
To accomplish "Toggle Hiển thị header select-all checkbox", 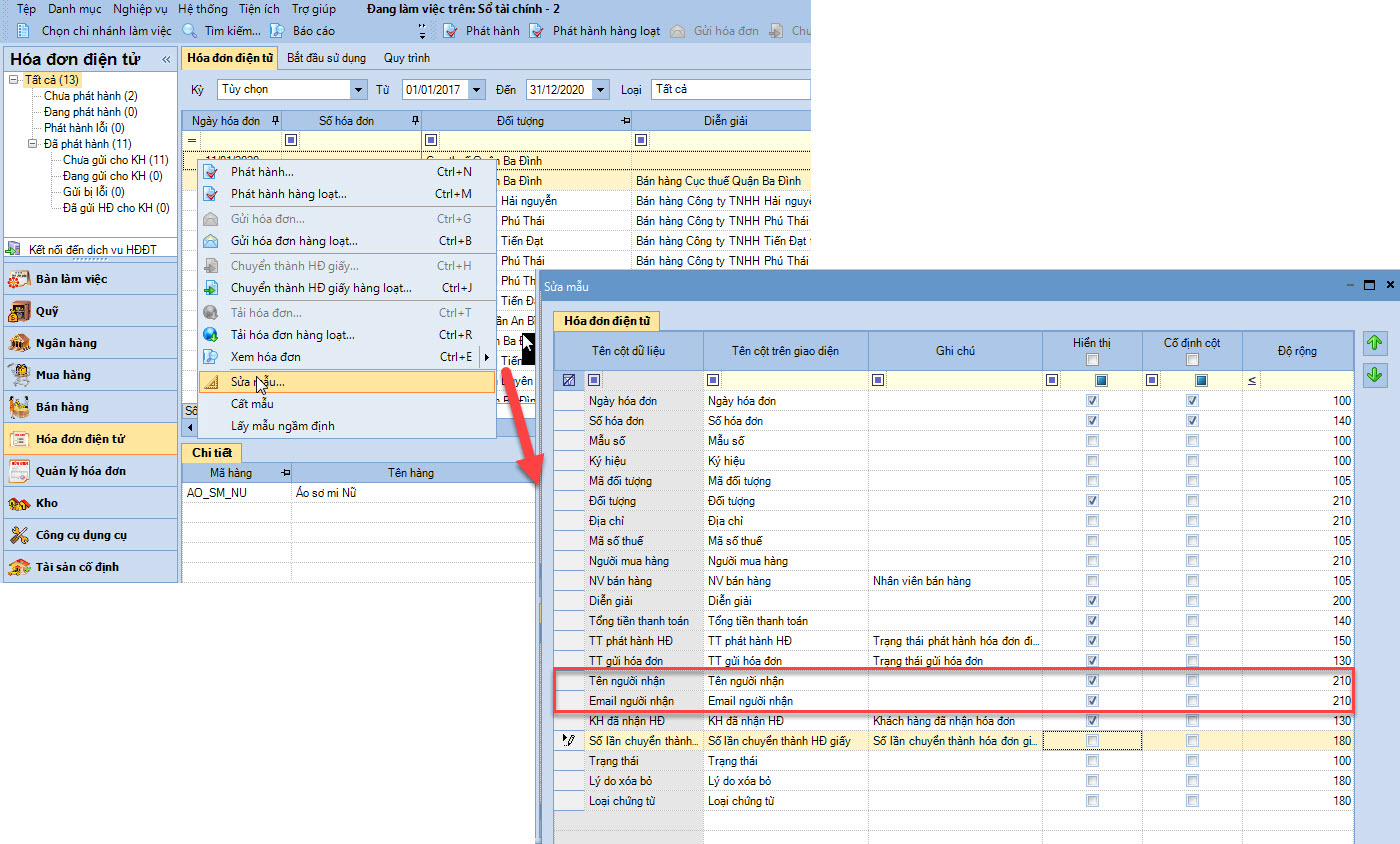I will pyautogui.click(x=1092, y=360).
